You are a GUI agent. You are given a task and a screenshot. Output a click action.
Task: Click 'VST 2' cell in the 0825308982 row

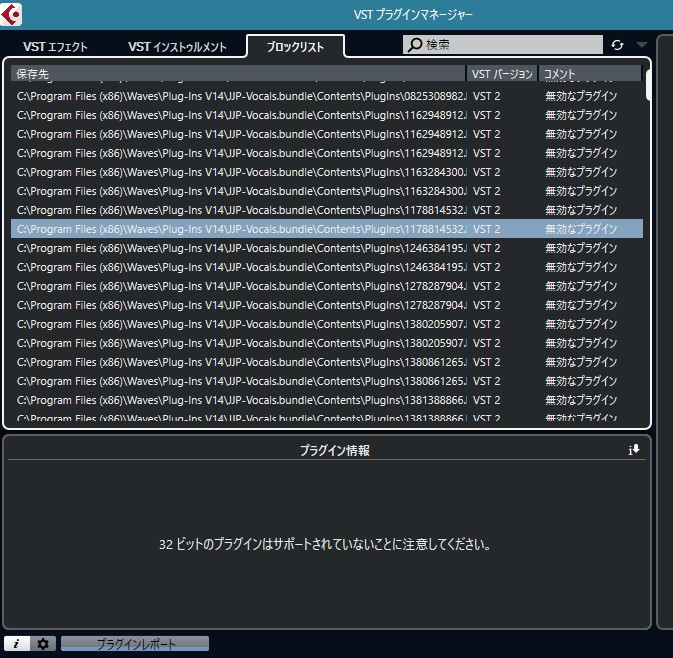click(x=486, y=96)
